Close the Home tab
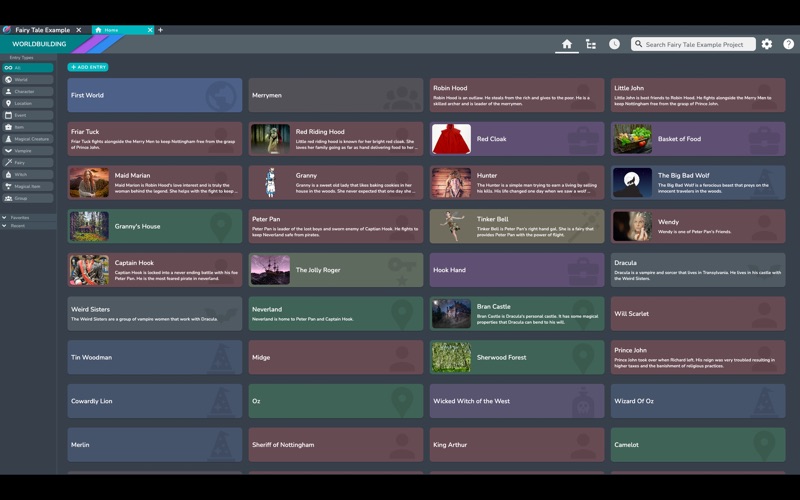 (150, 30)
